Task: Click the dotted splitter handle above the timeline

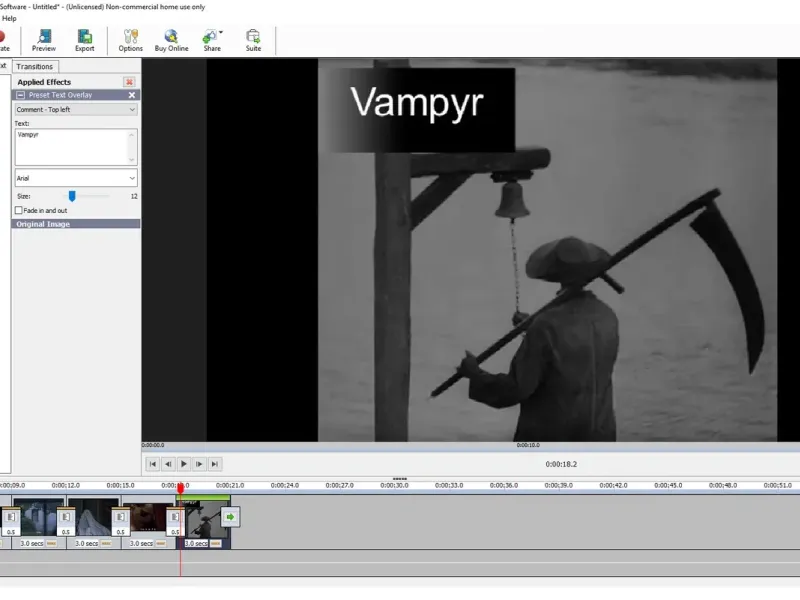Action: coord(399,479)
